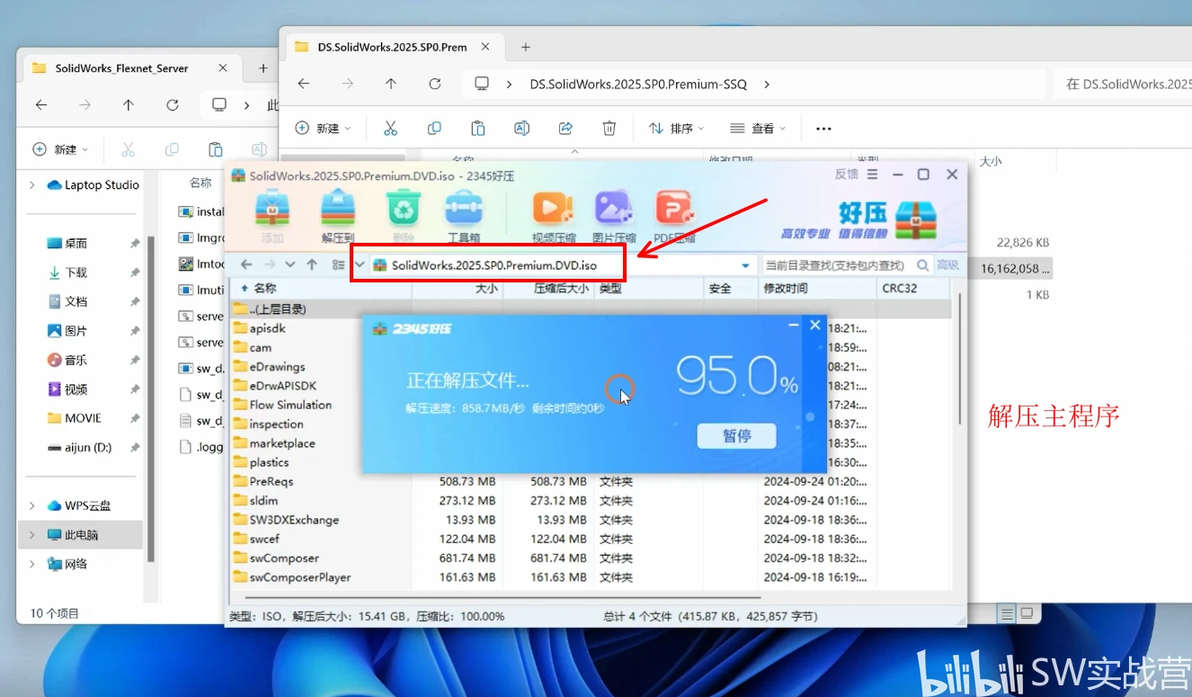1192x697 pixels.
Task: Open the 新建 dropdown in DS.SolidWorks explorer
Action: 323,128
